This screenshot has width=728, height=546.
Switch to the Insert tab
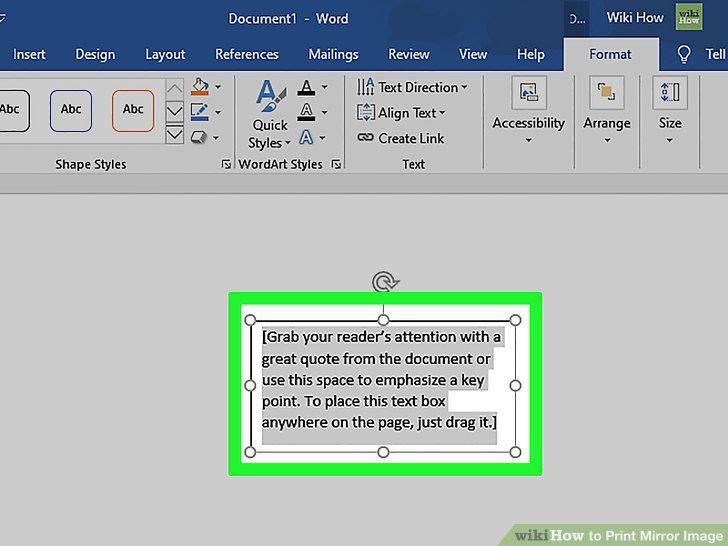pos(29,54)
